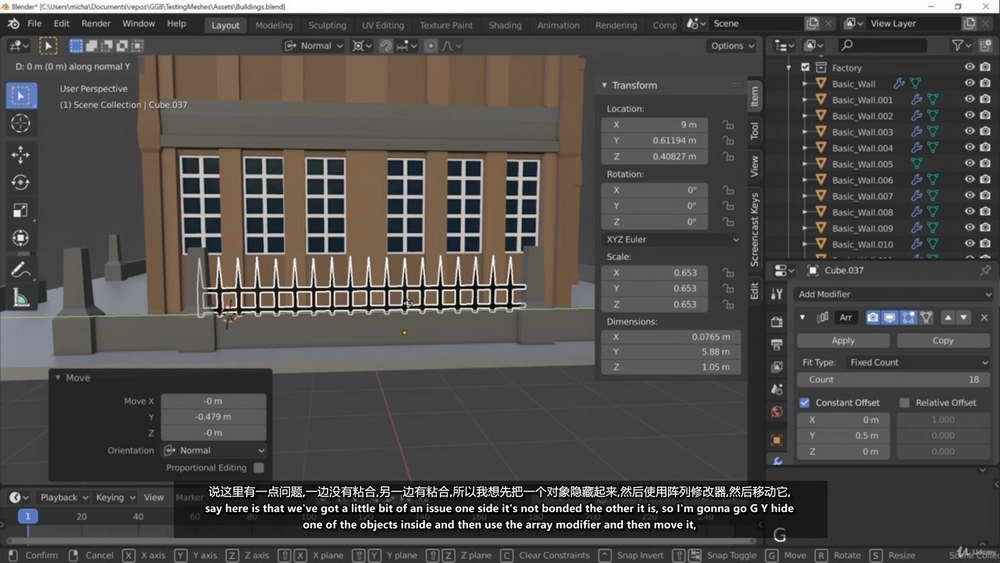The width and height of the screenshot is (1000, 563).
Task: Open the Render menu
Action: pos(96,24)
